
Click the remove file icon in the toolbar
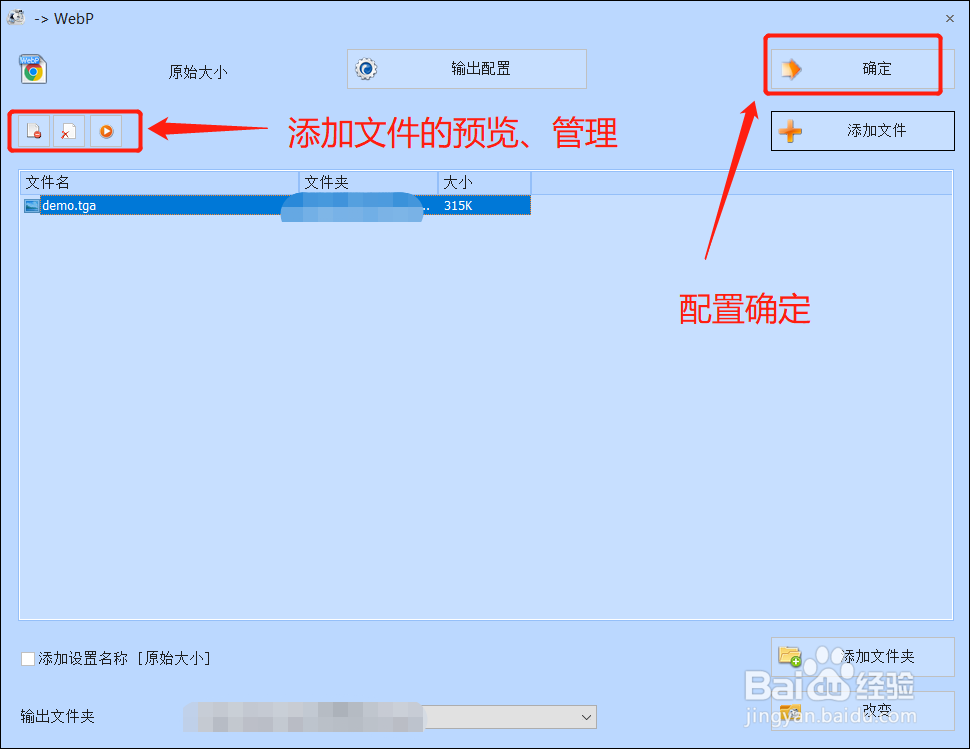coord(33,131)
